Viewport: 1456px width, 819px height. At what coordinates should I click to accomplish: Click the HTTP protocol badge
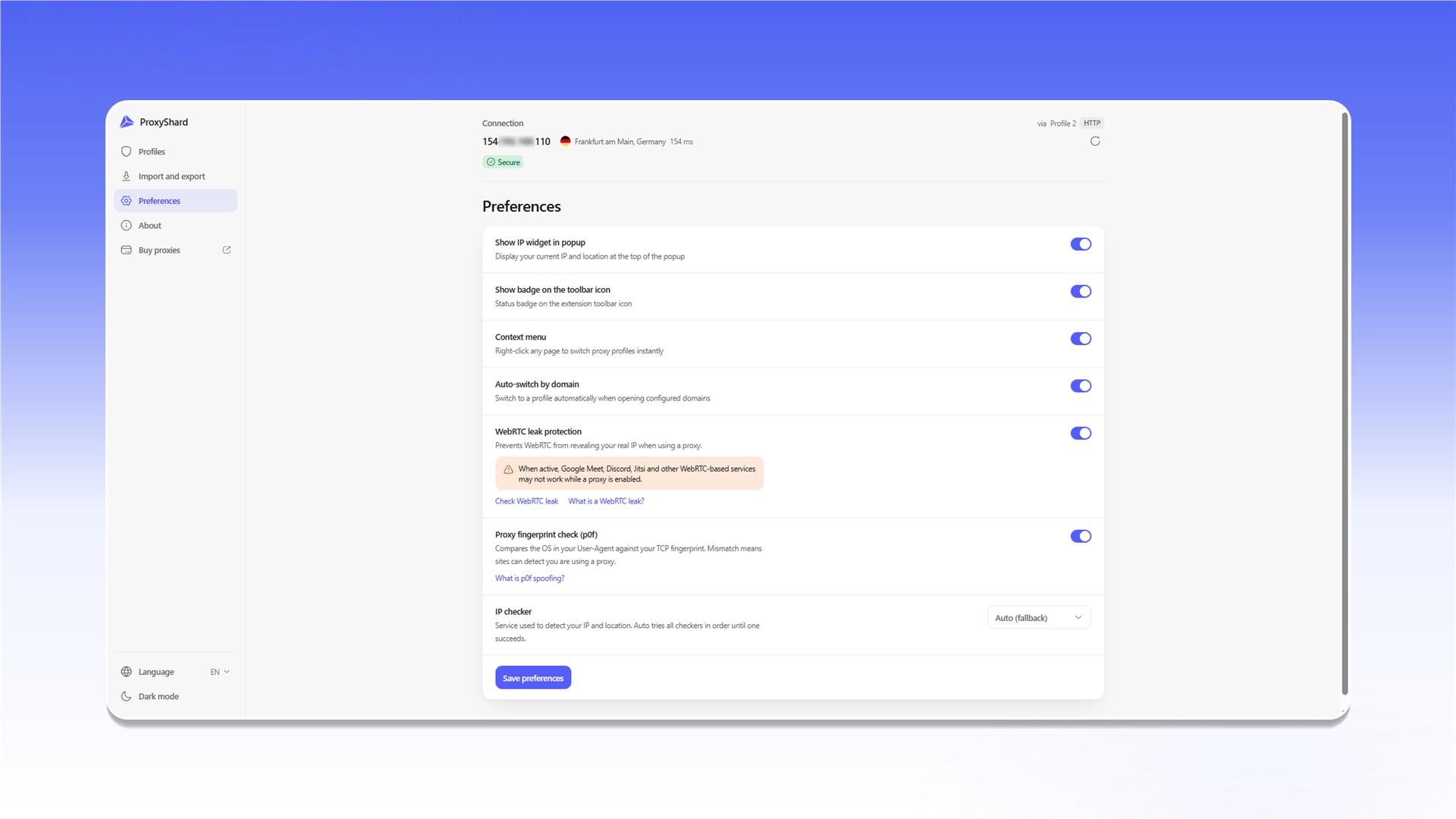1091,123
